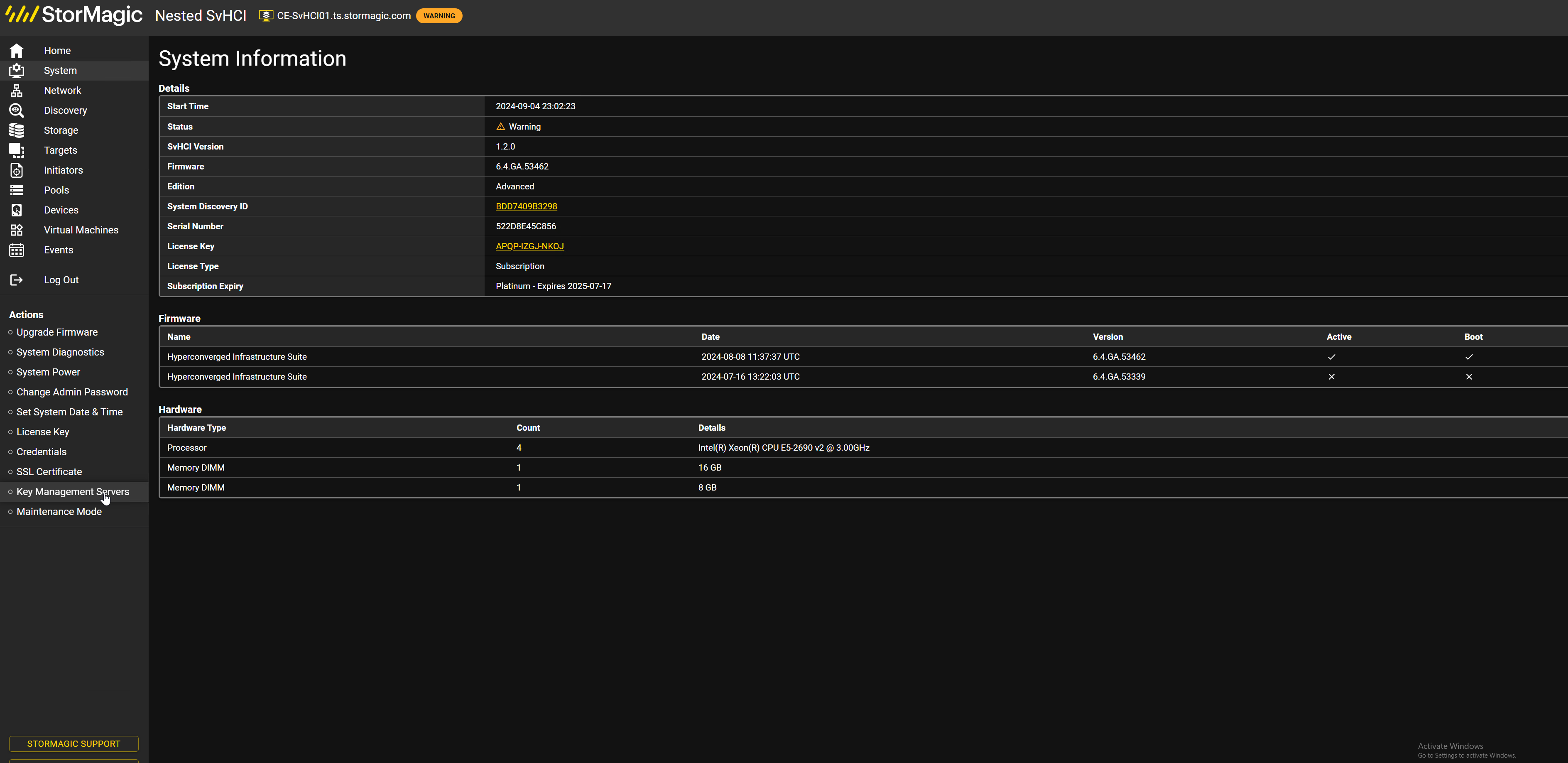Click Boot X mark for version 6.4.GA.53339
This screenshot has width=1568, height=763.
pyautogui.click(x=1469, y=377)
